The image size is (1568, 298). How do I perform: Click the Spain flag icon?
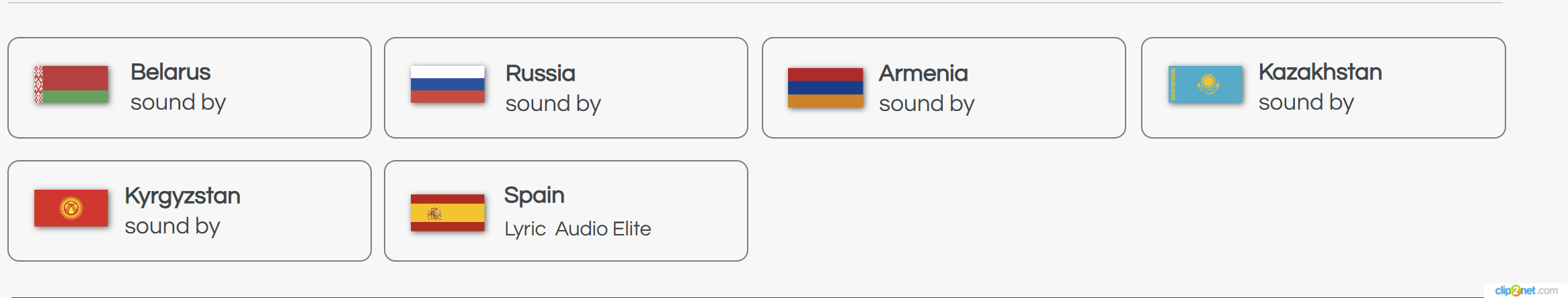tap(447, 213)
